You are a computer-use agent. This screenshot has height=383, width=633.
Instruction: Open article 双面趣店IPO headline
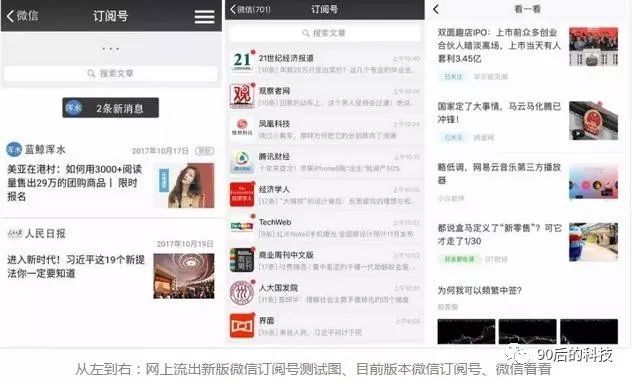pos(499,45)
